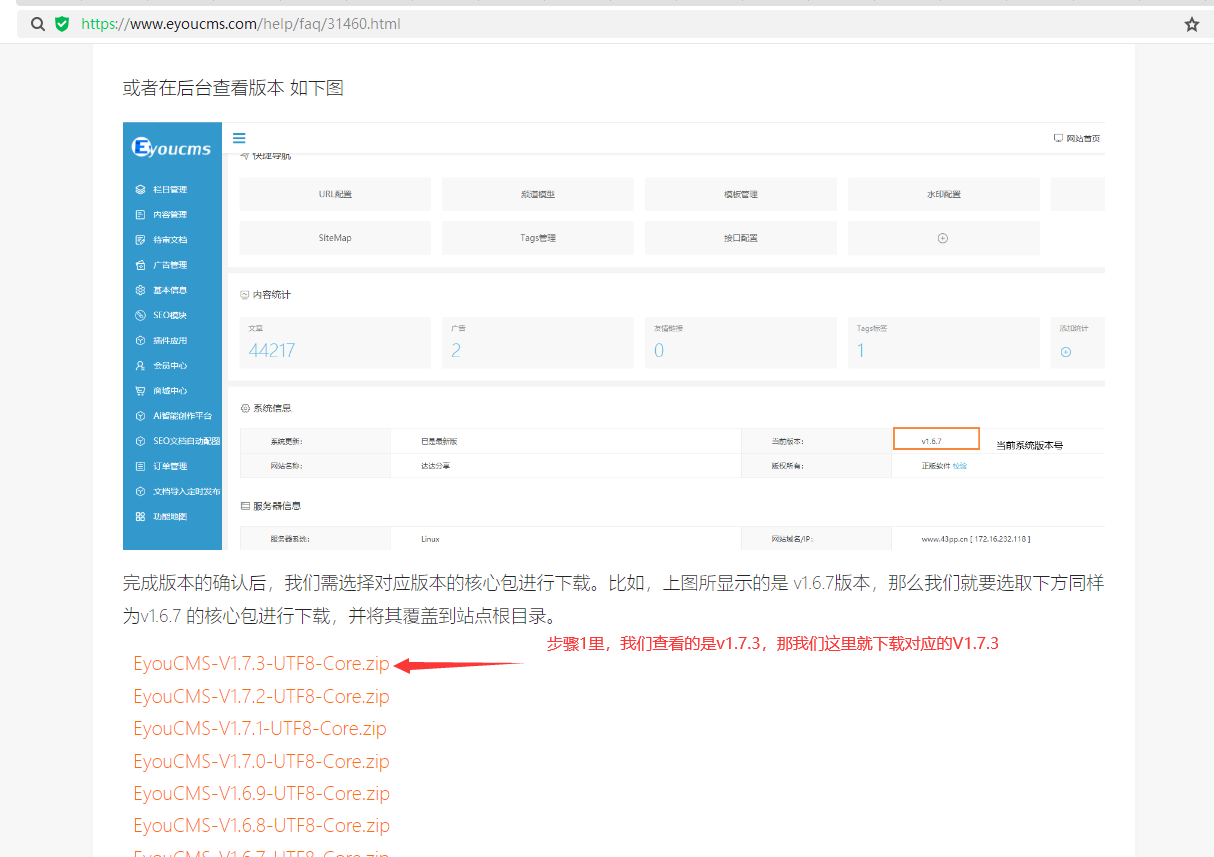The width and height of the screenshot is (1214, 857).
Task: Toggle the hamburger menu icon
Action: coord(239,138)
